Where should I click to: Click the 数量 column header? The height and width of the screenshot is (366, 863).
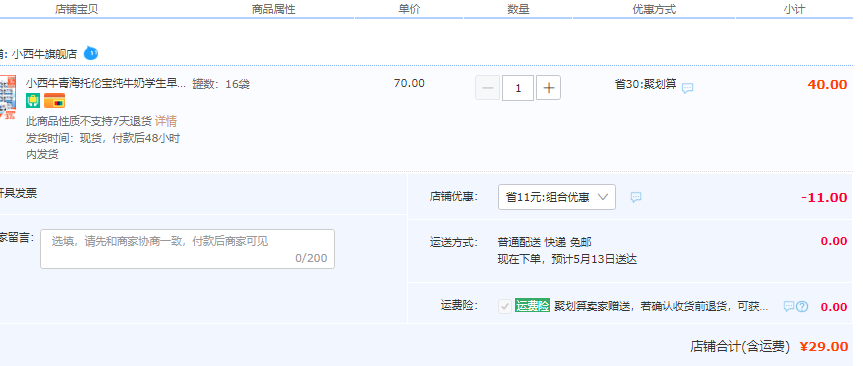tap(518, 9)
